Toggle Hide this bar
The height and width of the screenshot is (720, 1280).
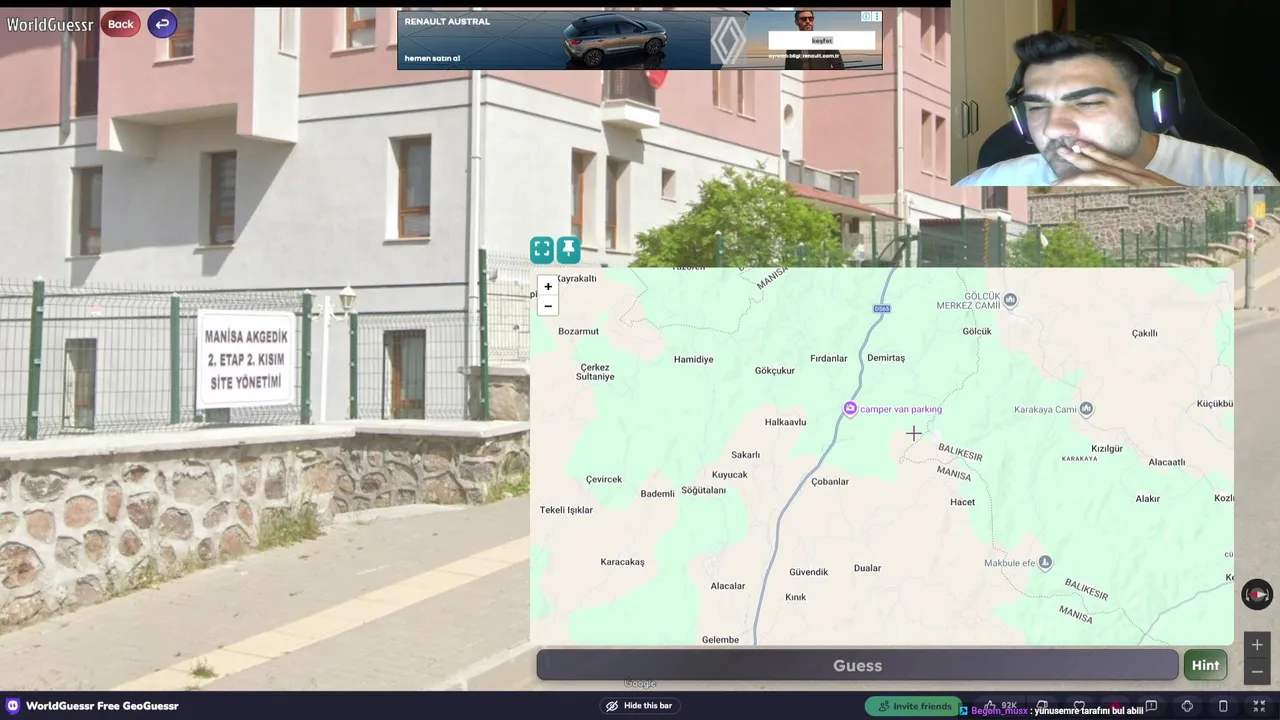[x=640, y=706]
